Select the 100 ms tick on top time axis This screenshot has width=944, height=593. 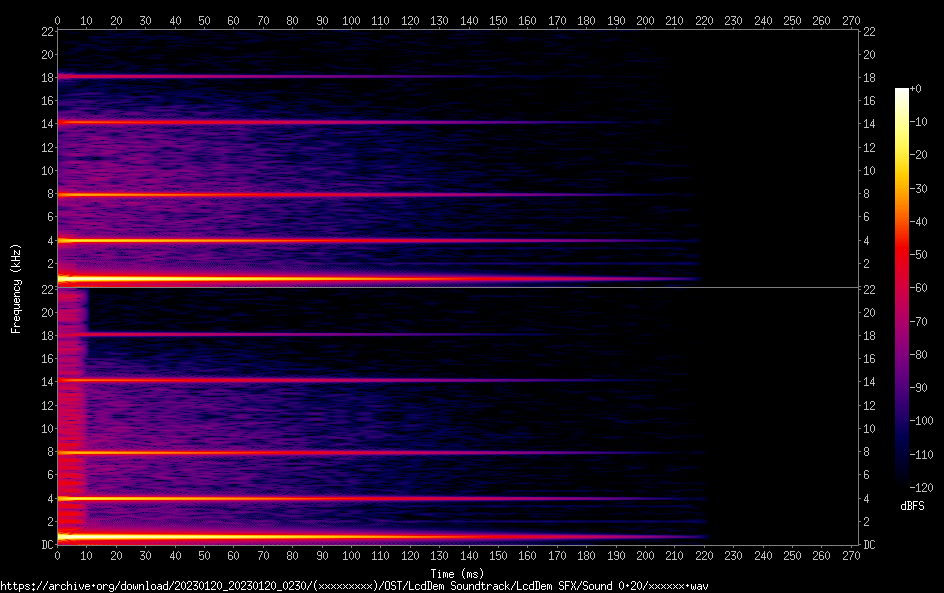(x=352, y=19)
